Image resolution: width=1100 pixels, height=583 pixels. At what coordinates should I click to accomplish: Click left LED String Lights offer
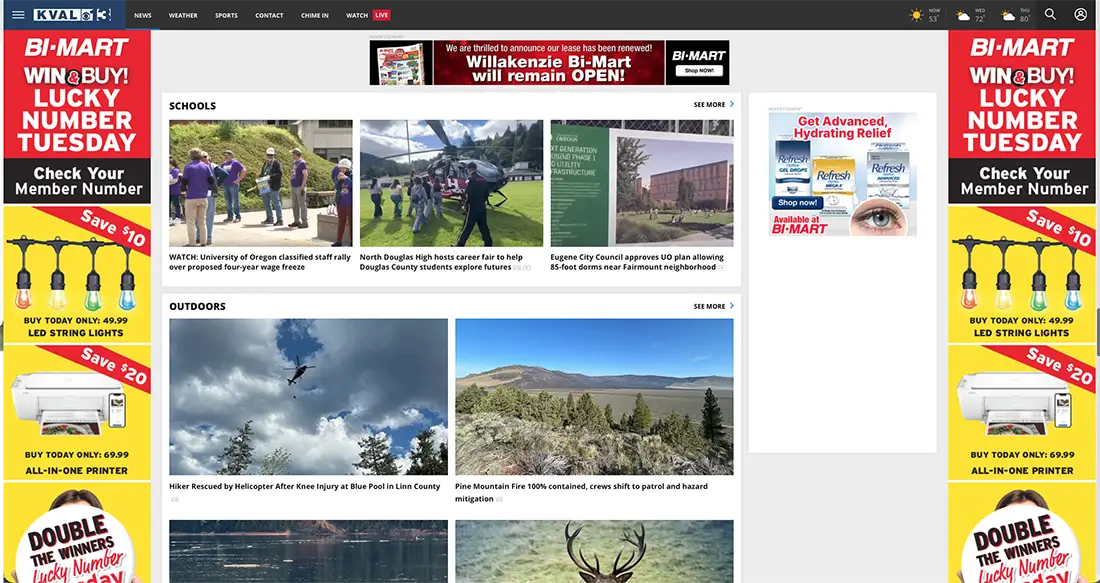click(x=77, y=274)
